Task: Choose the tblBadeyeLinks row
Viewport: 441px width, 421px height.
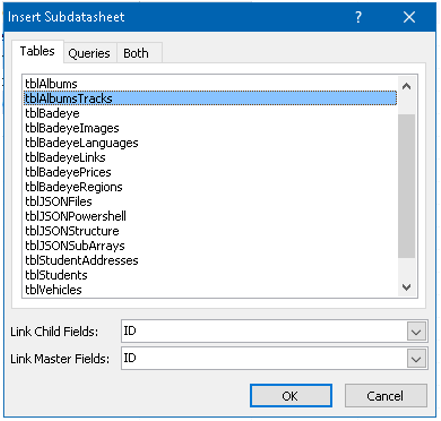Action: pyautogui.click(x=210, y=157)
